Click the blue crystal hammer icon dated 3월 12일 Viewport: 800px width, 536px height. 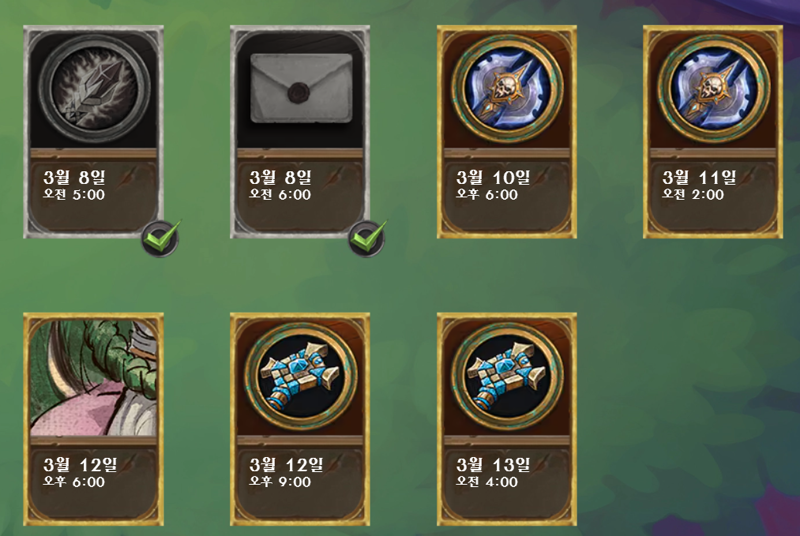[x=301, y=376]
